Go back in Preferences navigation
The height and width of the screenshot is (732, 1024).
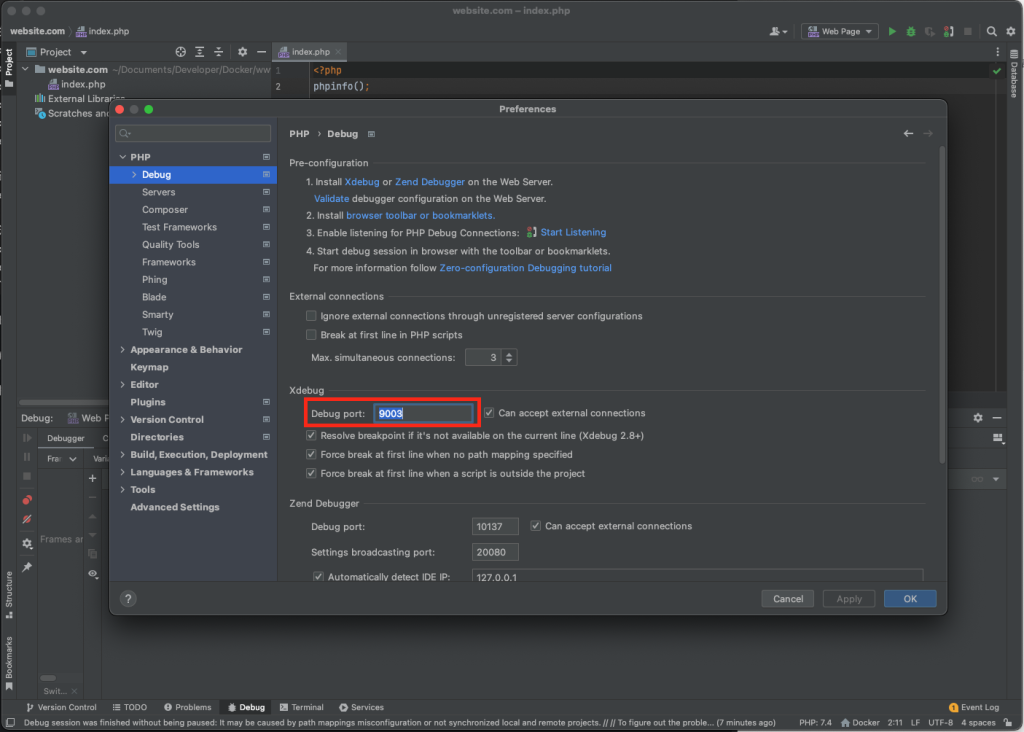click(x=908, y=133)
